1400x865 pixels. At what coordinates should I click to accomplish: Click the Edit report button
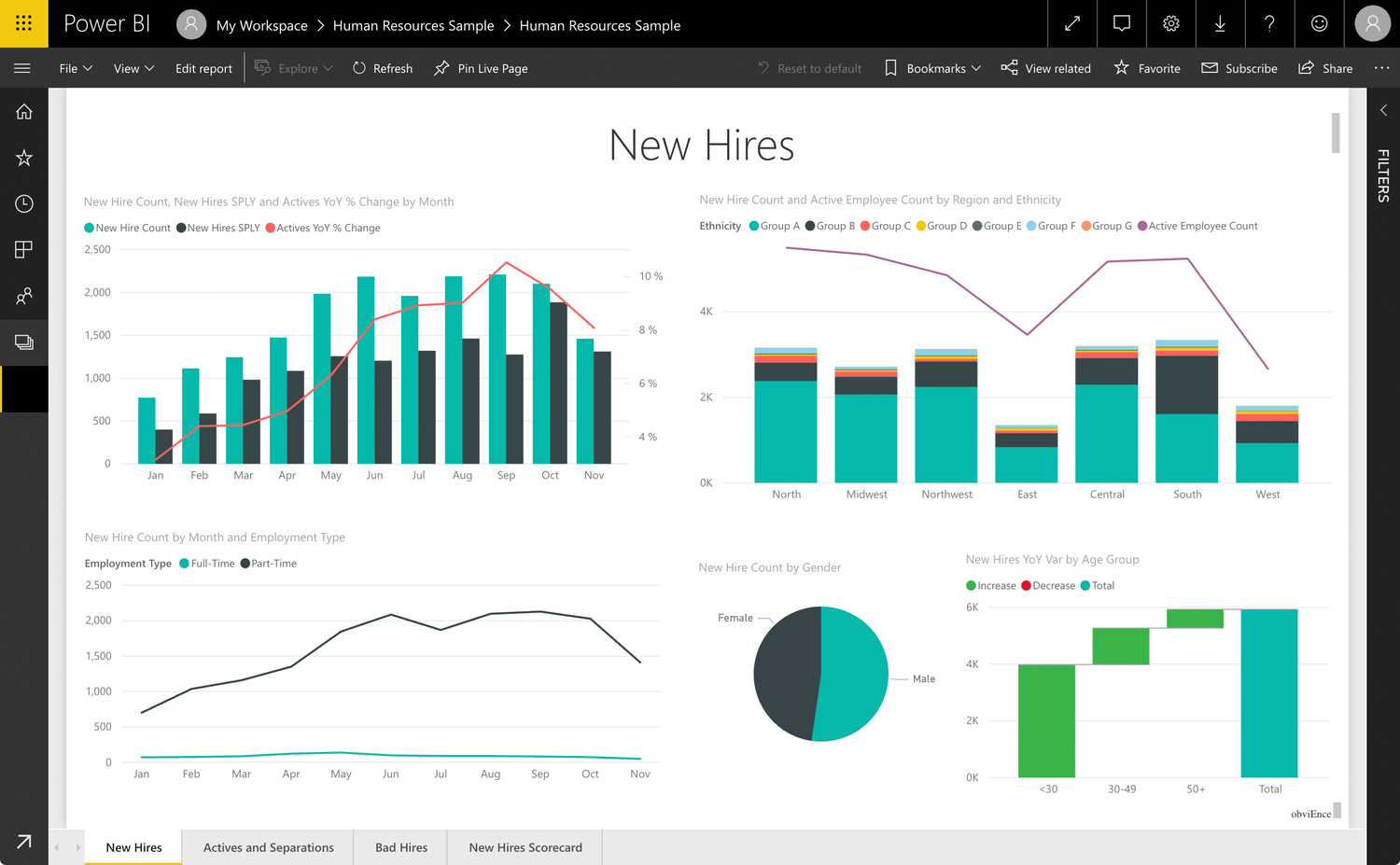pos(203,68)
